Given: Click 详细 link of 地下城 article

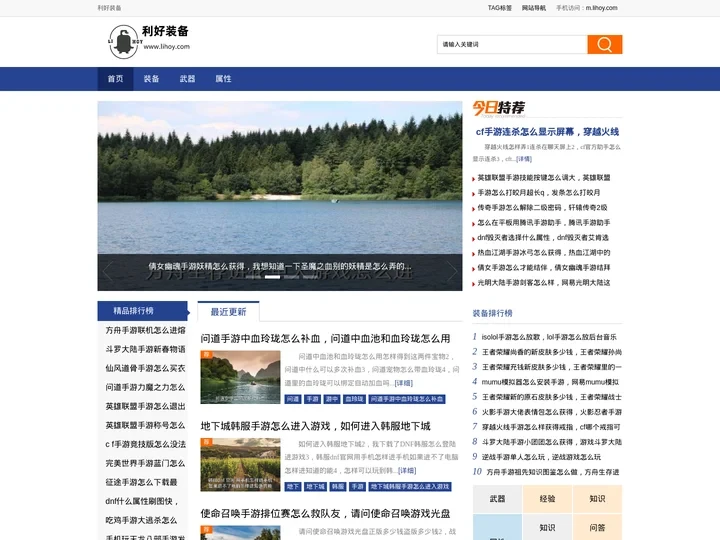Looking at the screenshot, I should coord(407,471).
